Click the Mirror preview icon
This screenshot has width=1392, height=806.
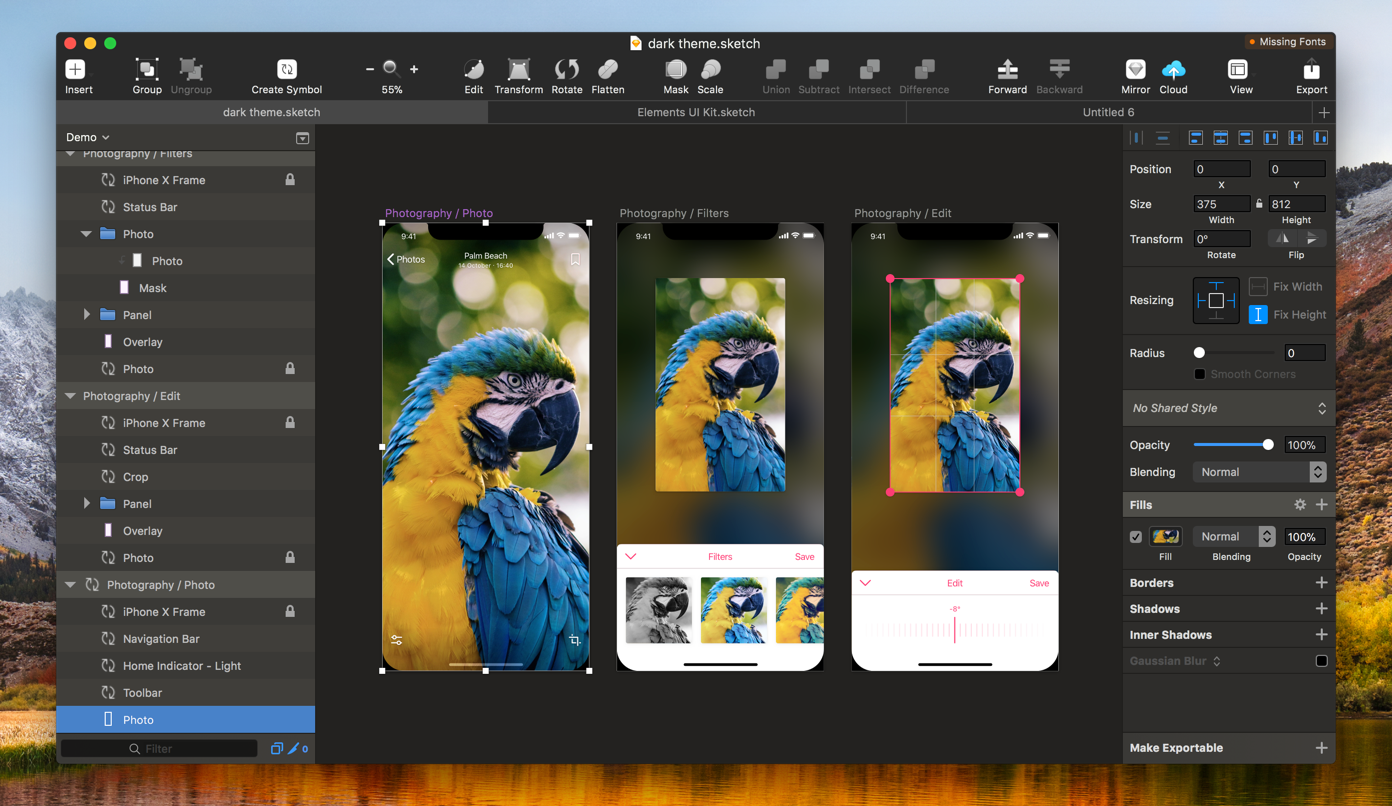click(x=1135, y=70)
